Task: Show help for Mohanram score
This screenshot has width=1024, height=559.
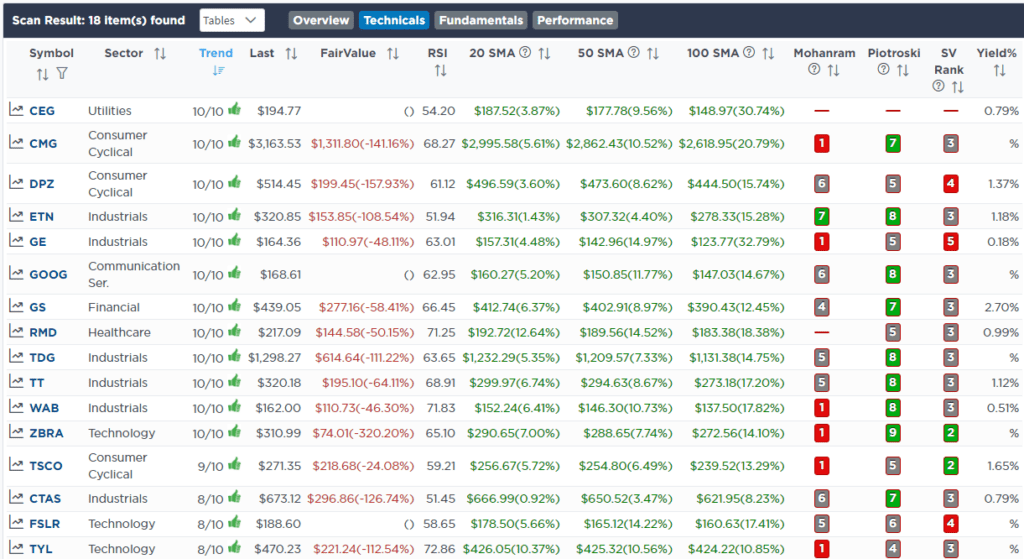Action: click(814, 69)
